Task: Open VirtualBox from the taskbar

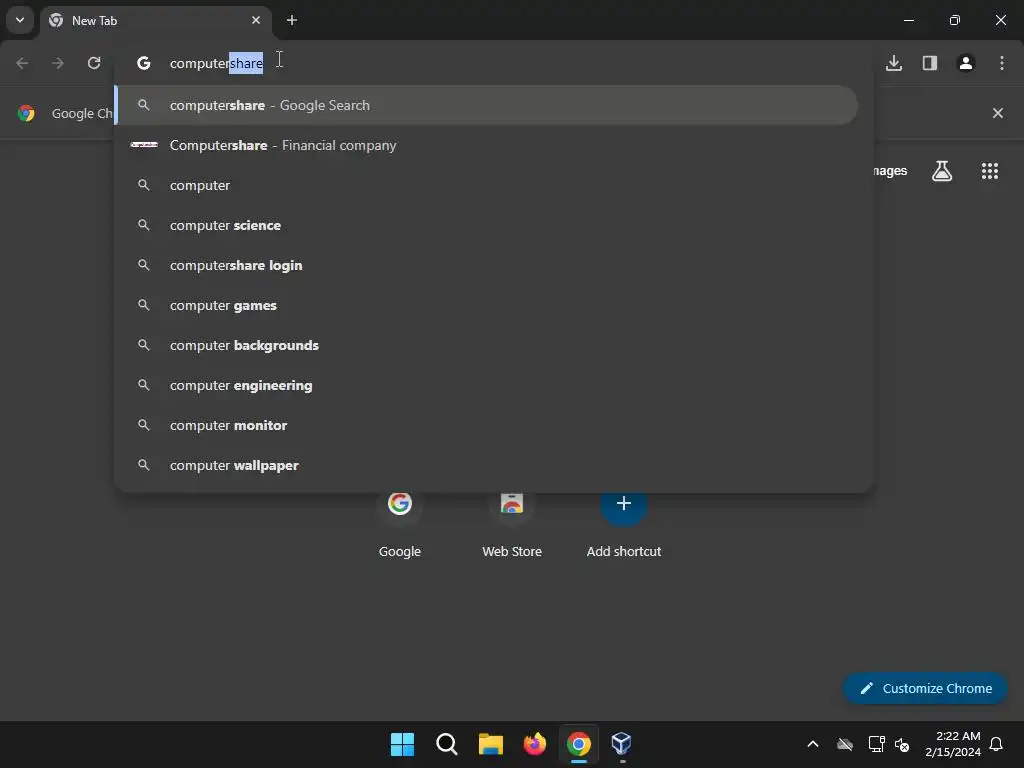Action: tap(621, 744)
